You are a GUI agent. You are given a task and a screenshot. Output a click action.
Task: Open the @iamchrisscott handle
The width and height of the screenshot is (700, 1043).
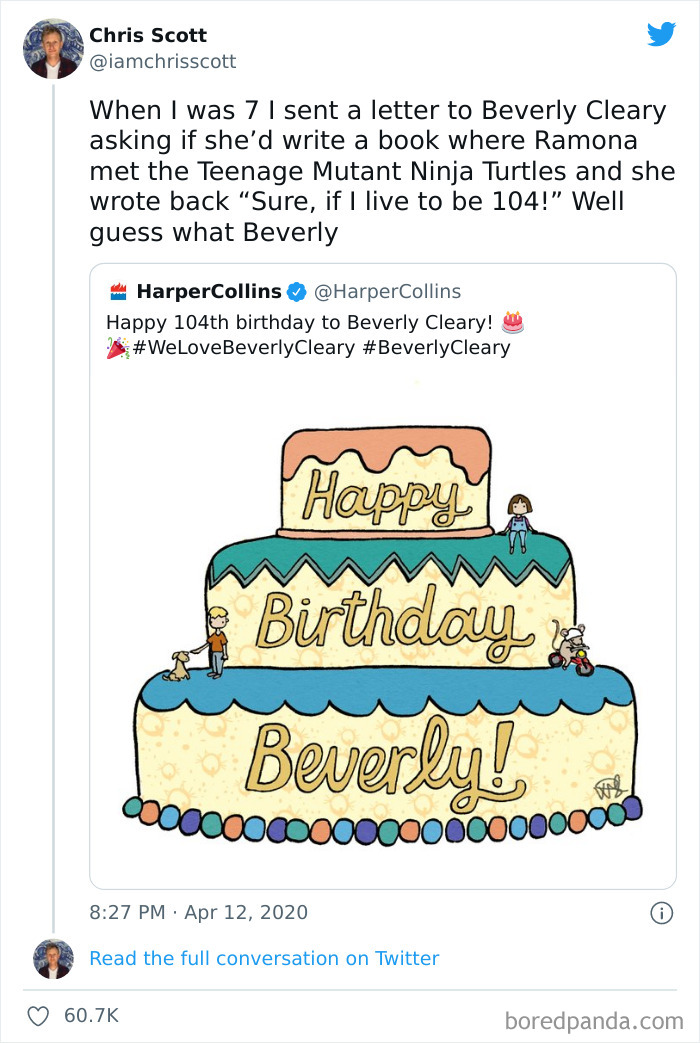pyautogui.click(x=163, y=61)
